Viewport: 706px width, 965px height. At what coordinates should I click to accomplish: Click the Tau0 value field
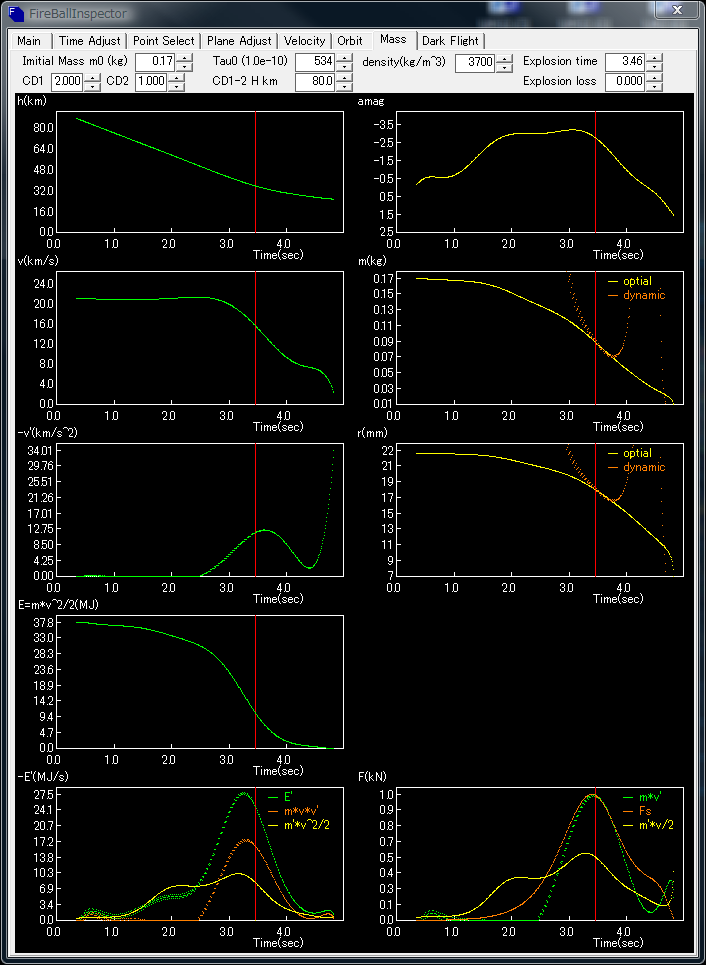click(315, 61)
